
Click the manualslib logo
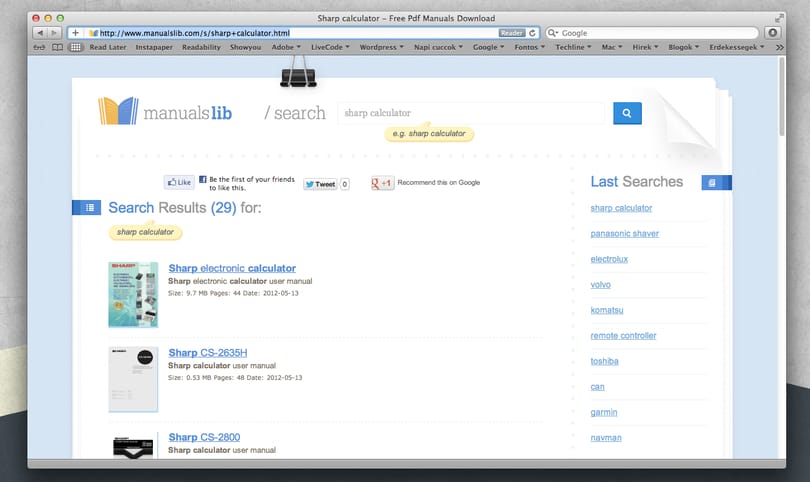(x=165, y=111)
